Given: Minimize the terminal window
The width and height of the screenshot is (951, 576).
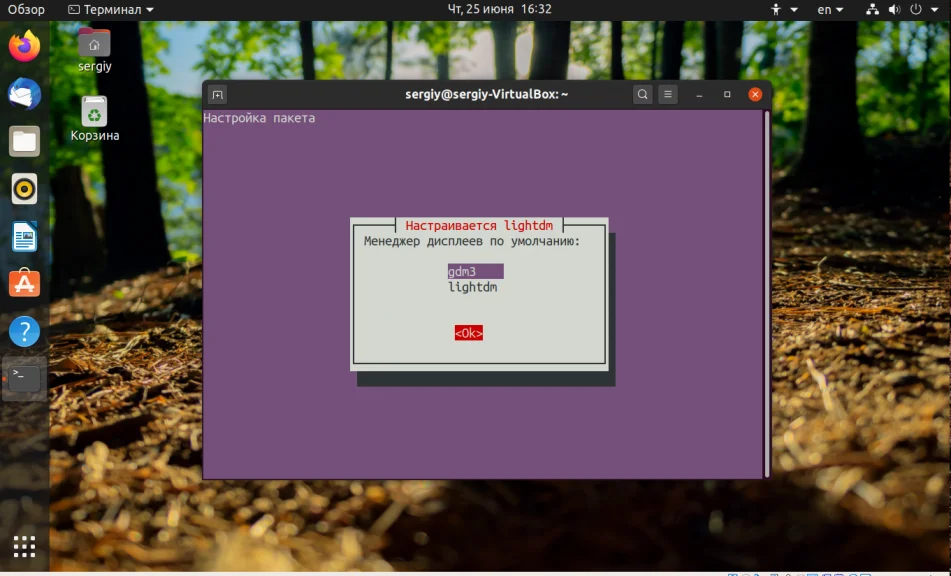Looking at the screenshot, I should pyautogui.click(x=699, y=95).
